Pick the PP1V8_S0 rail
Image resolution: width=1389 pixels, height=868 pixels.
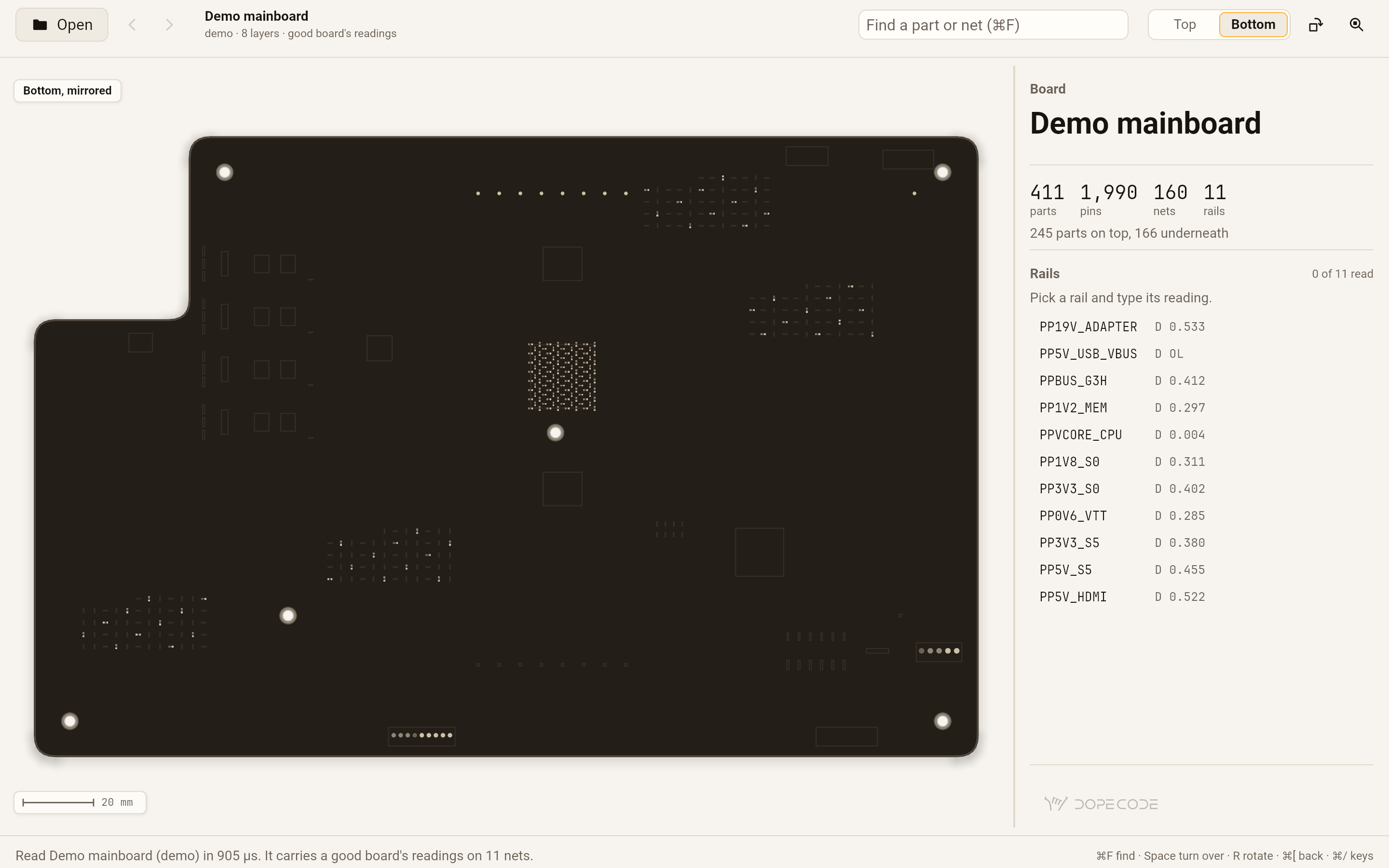[x=1201, y=461]
